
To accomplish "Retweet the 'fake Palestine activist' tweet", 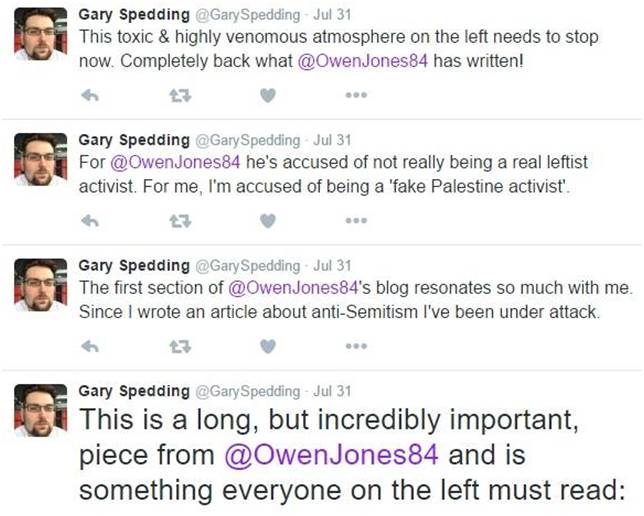I will pos(181,221).
